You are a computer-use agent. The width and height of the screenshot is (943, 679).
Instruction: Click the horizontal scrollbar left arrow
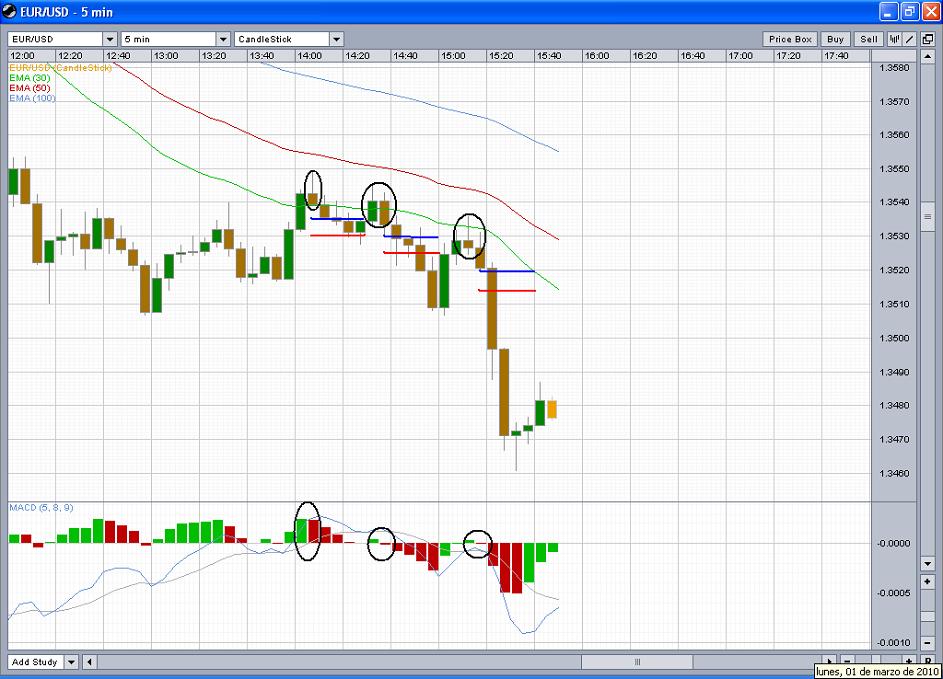pos(90,662)
